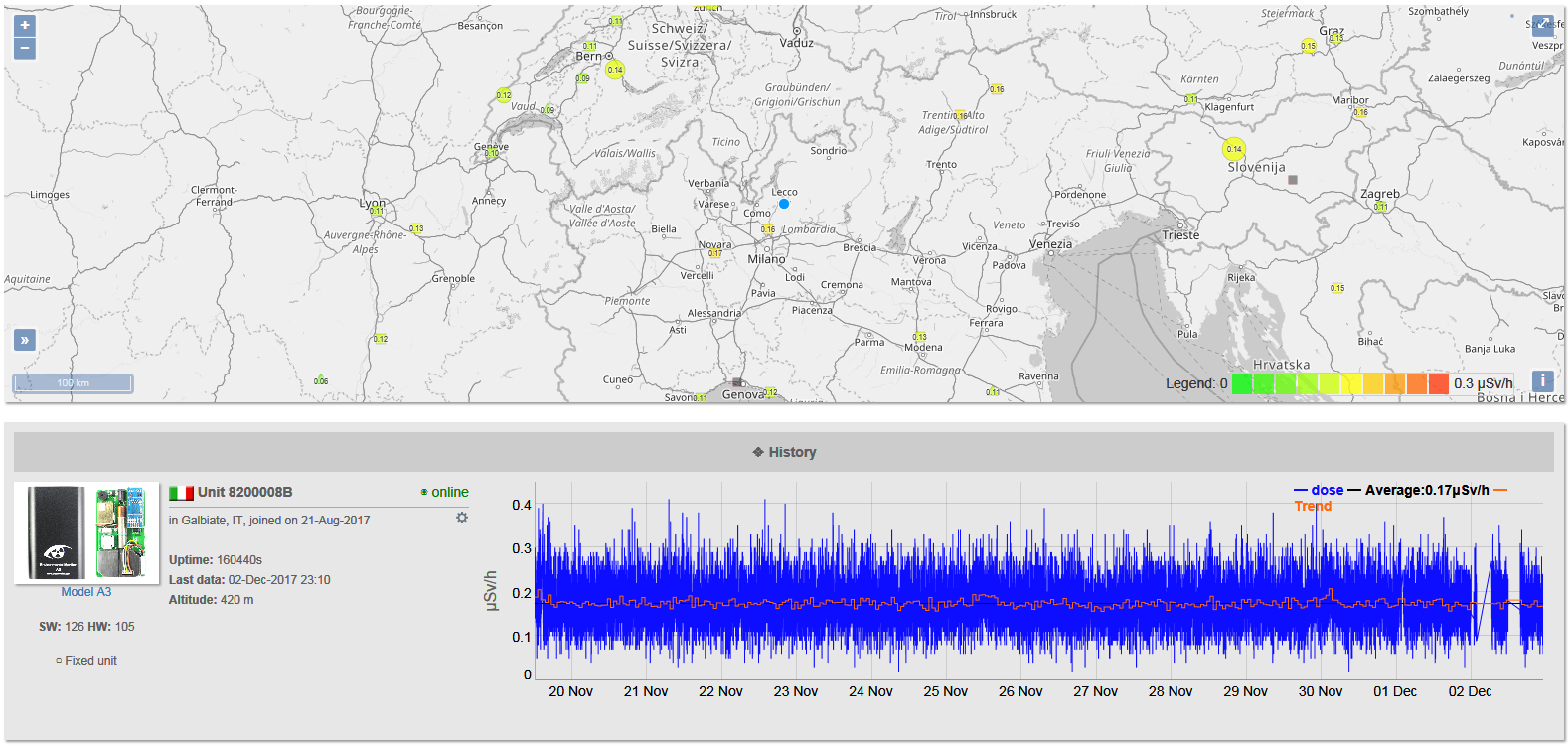Image resolution: width=1568 pixels, height=747 pixels.
Task: Click the Last data 02-Dec-2017 23:10 text
Action: pyautogui.click(x=249, y=580)
